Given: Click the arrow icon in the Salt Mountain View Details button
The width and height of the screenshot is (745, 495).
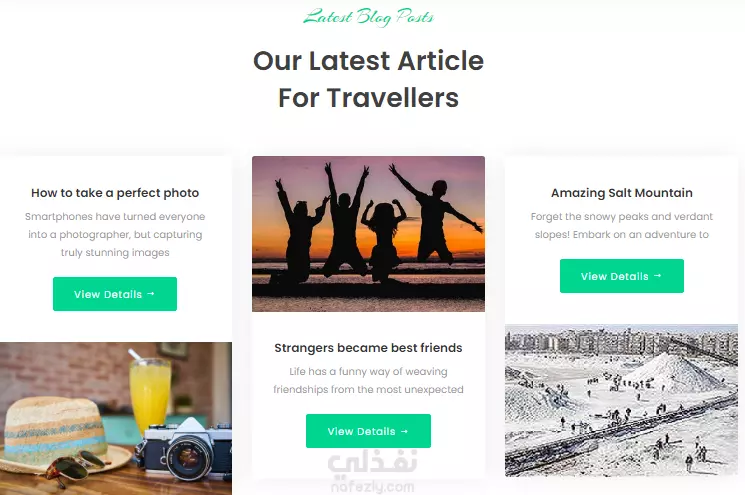Looking at the screenshot, I should pyautogui.click(x=658, y=276).
